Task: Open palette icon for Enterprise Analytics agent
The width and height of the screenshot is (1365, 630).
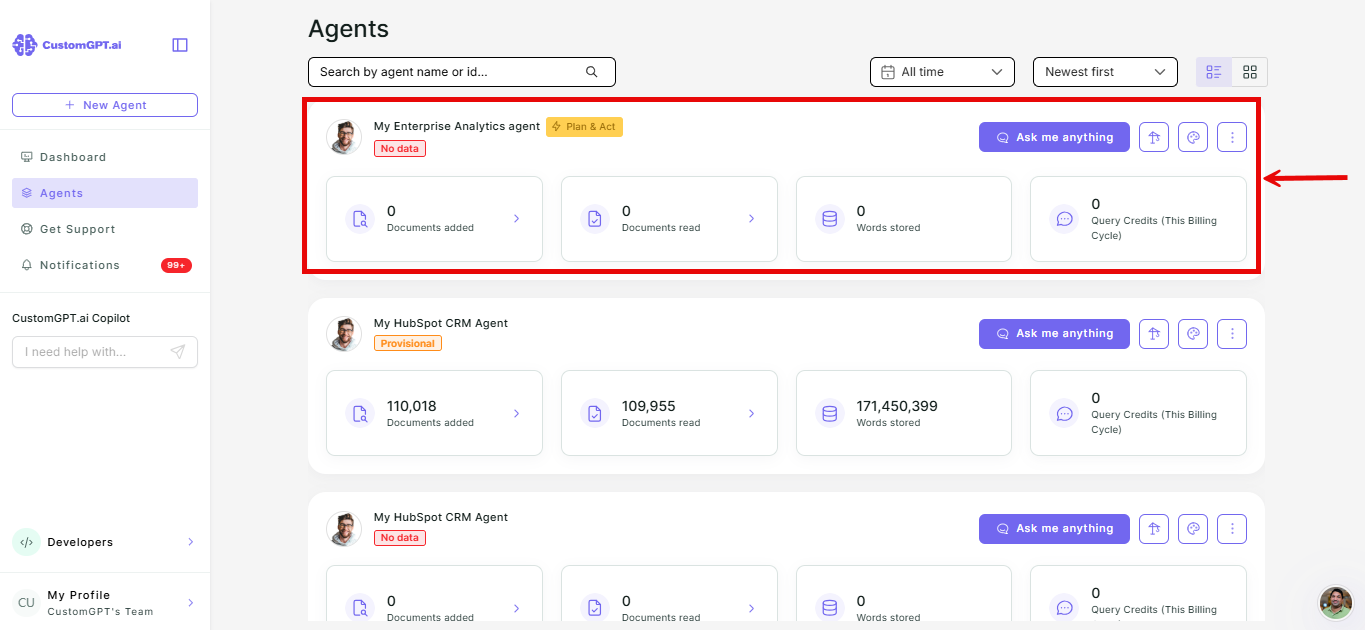Action: tap(1193, 137)
